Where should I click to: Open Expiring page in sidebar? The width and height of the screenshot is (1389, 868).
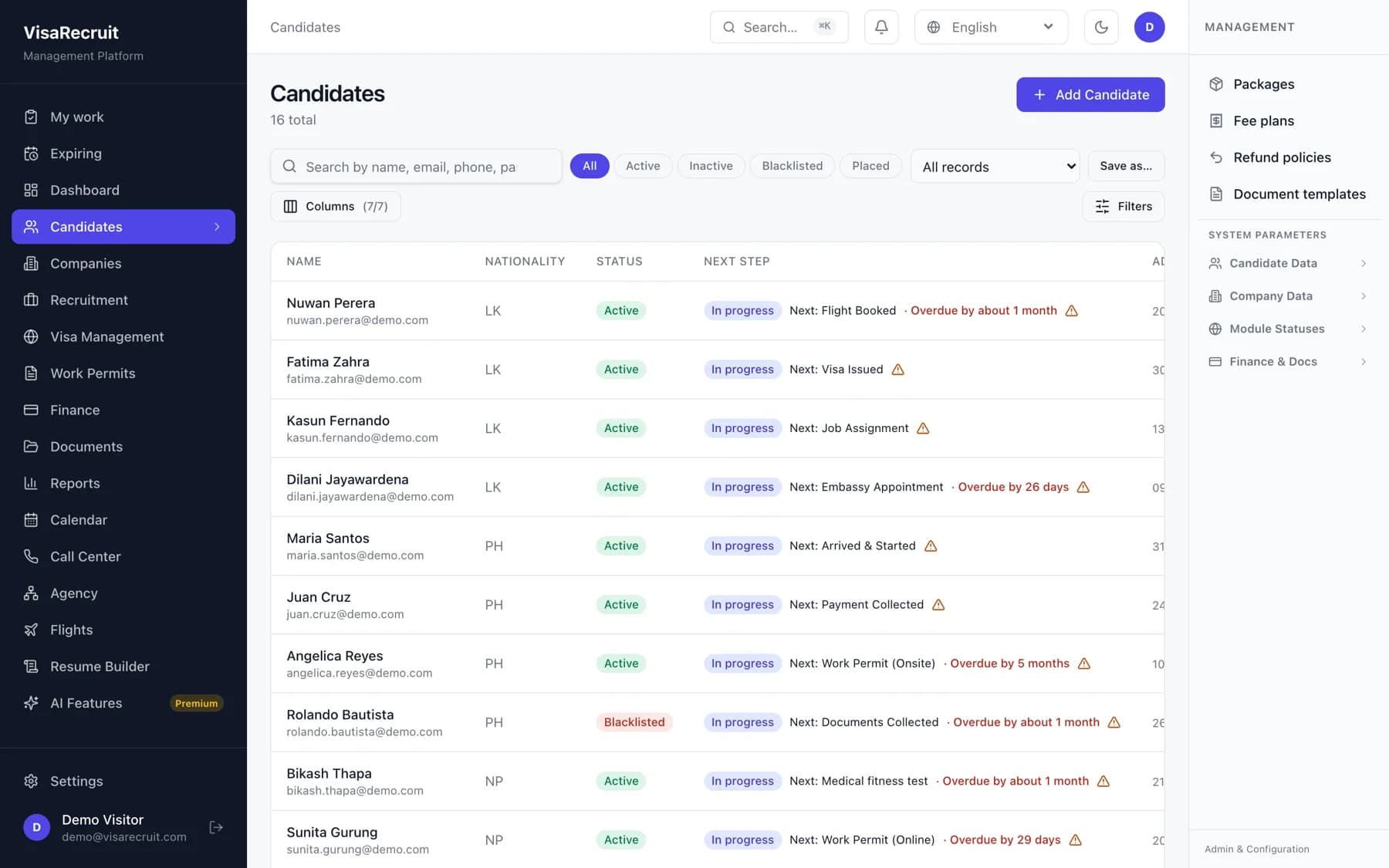click(123, 154)
